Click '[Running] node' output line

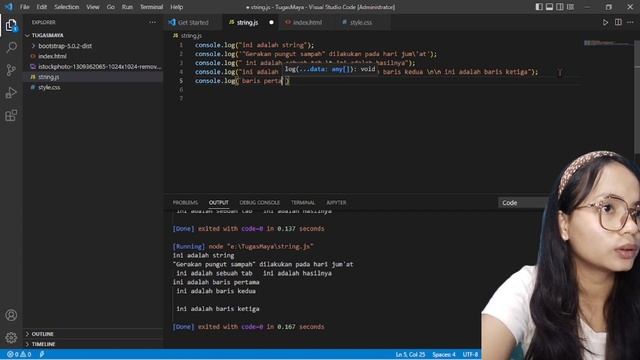[x=243, y=247]
